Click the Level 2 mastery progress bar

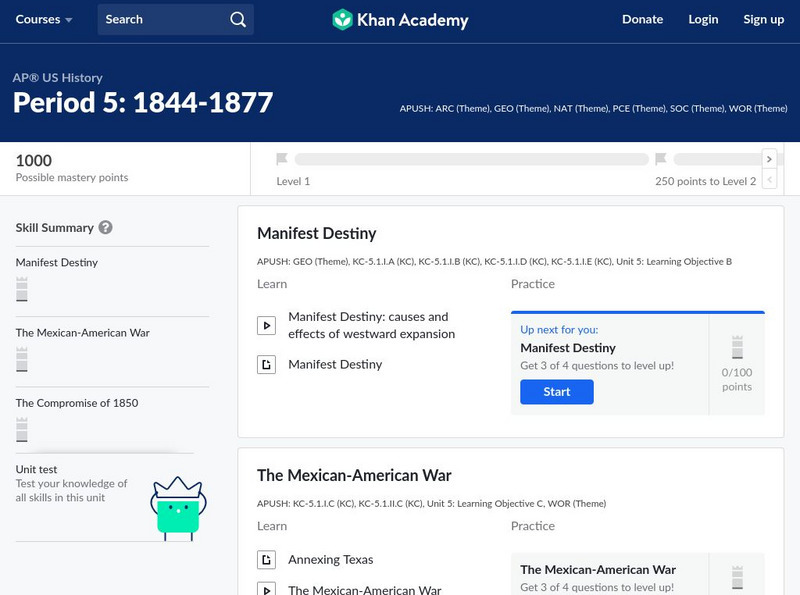[x=717, y=159]
